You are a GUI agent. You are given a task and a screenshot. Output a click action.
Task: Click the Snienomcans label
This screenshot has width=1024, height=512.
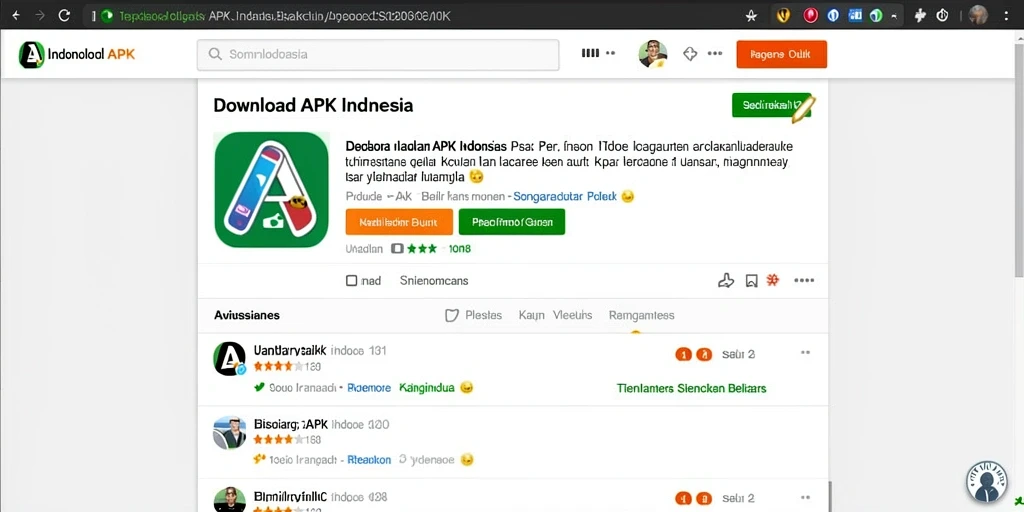434,281
